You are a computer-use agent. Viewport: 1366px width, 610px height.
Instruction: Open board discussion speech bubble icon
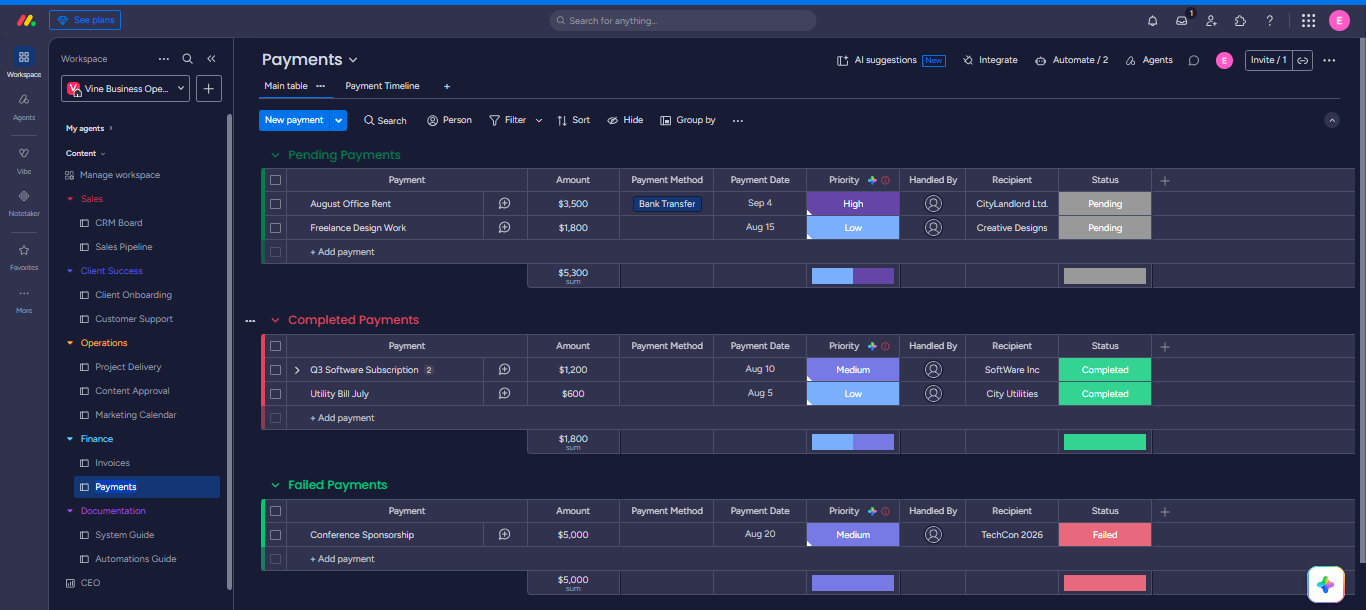tap(1193, 60)
